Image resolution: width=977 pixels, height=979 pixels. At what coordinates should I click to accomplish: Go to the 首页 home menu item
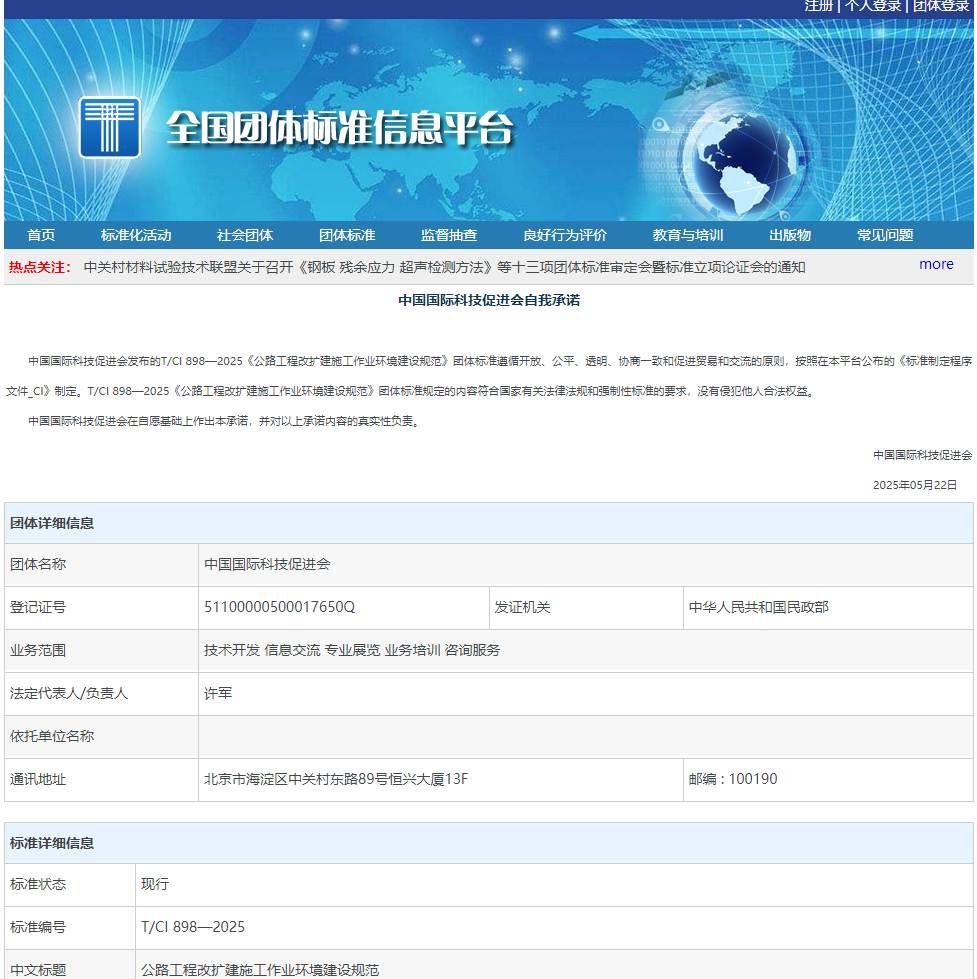point(41,234)
